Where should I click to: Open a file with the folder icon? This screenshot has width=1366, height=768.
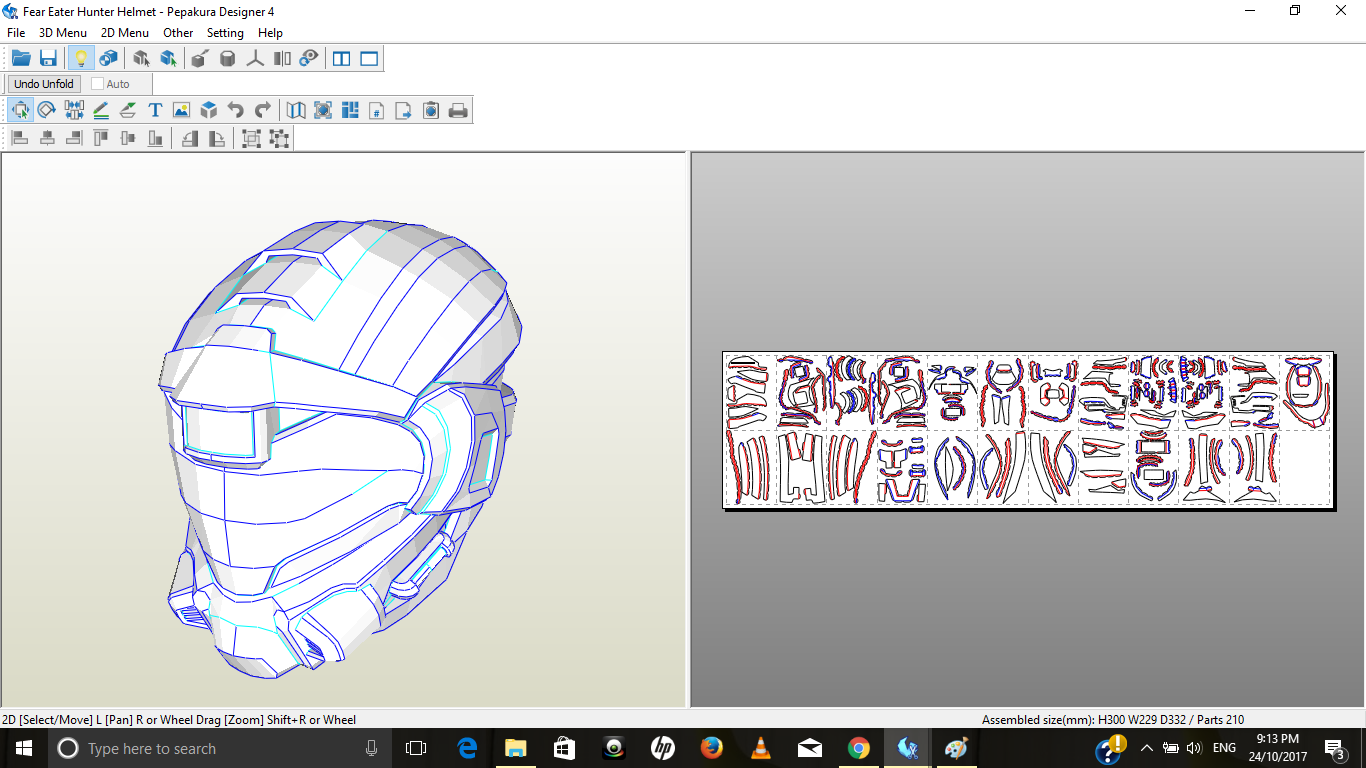click(21, 59)
